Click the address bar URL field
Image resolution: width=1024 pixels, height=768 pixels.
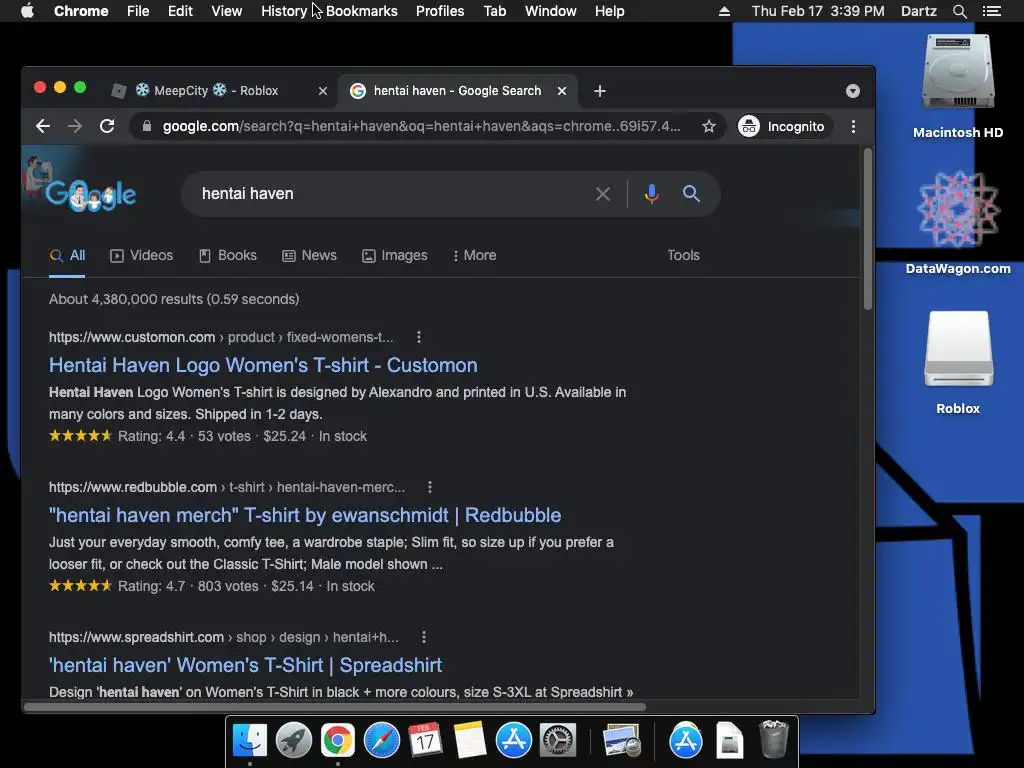pos(421,126)
